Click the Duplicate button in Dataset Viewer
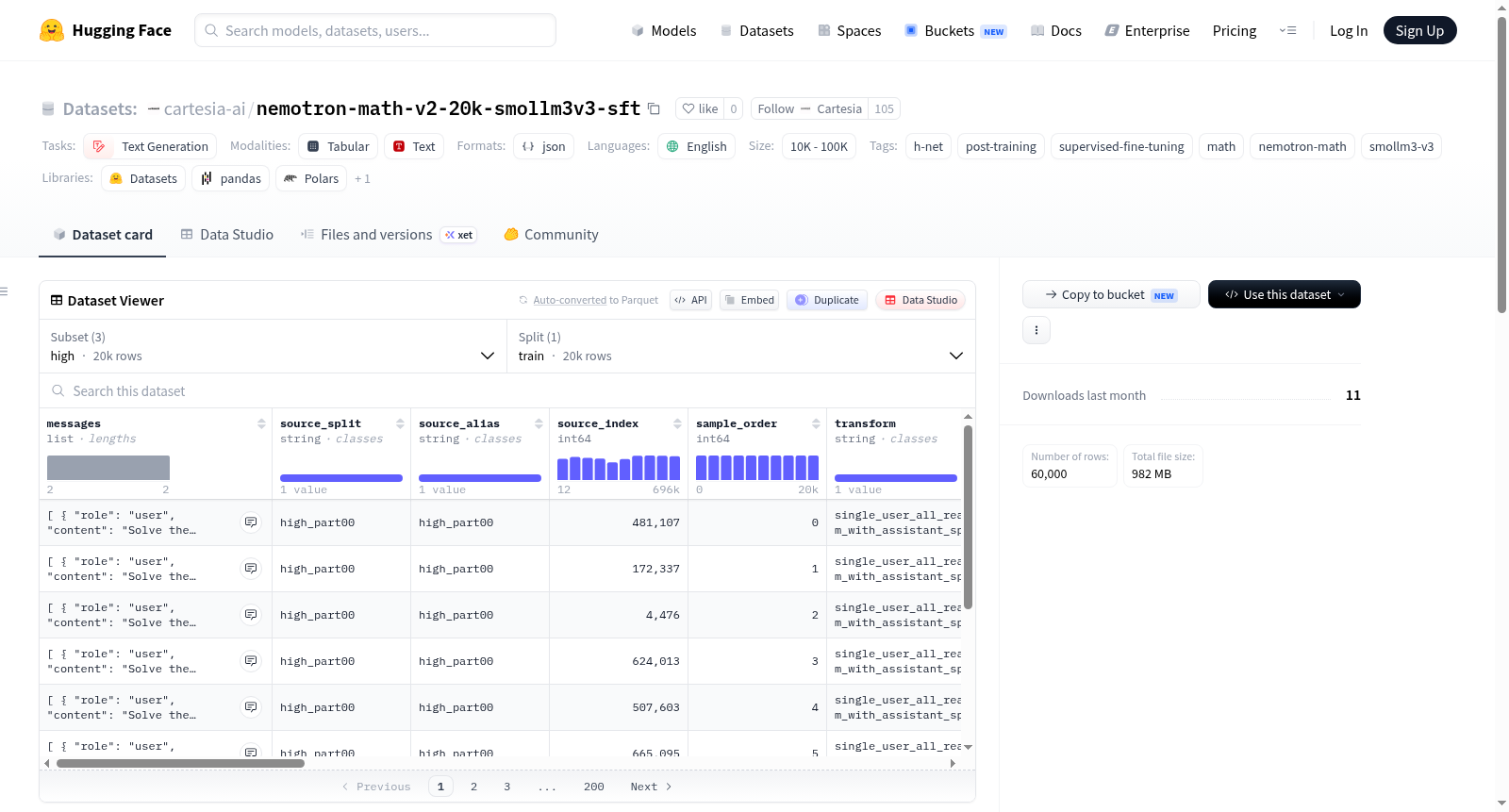This screenshot has width=1509, height=812. click(827, 300)
